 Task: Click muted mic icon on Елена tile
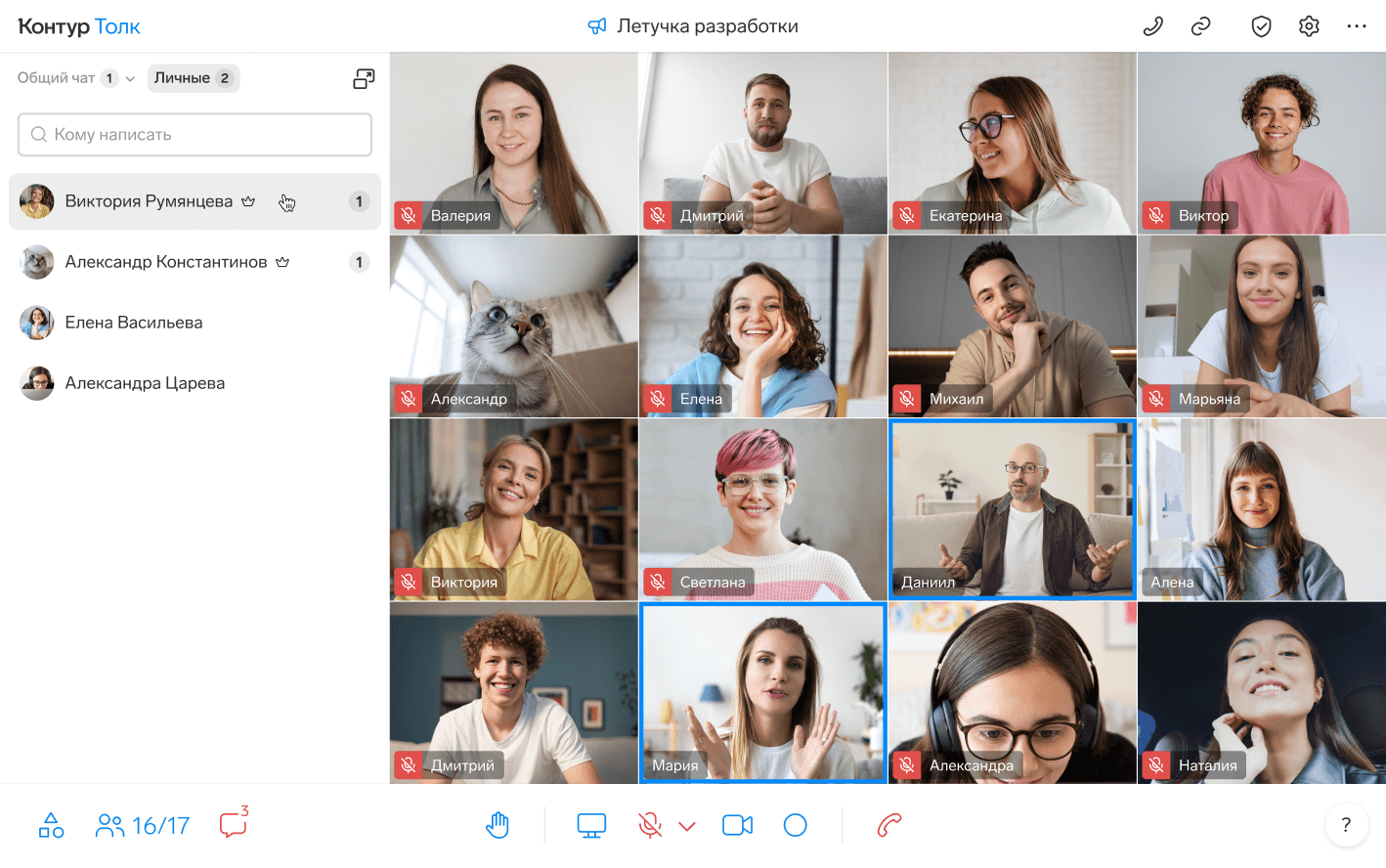pyautogui.click(x=658, y=399)
